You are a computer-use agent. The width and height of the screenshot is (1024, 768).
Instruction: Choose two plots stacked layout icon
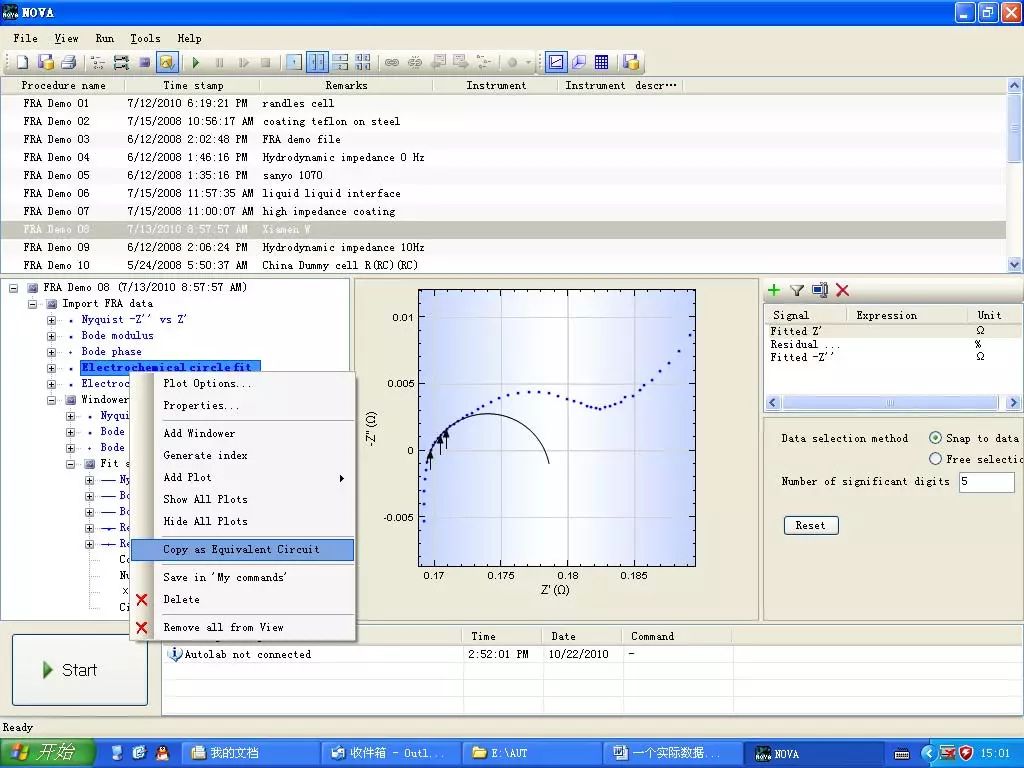[x=340, y=63]
